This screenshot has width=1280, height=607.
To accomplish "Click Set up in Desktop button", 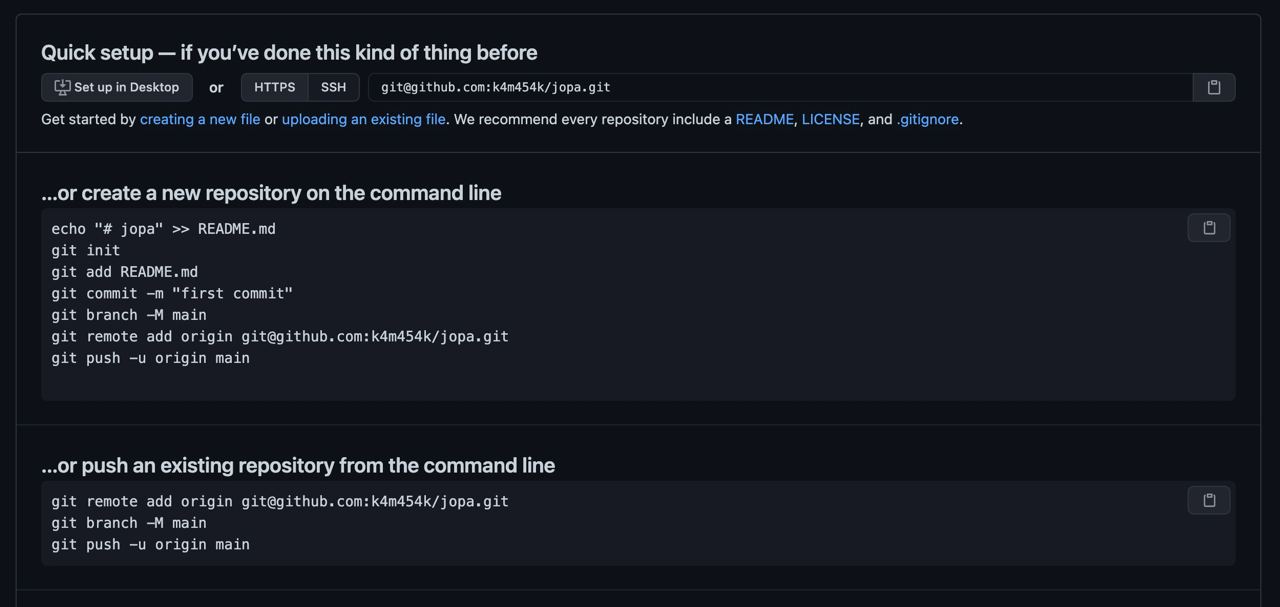I will point(117,87).
